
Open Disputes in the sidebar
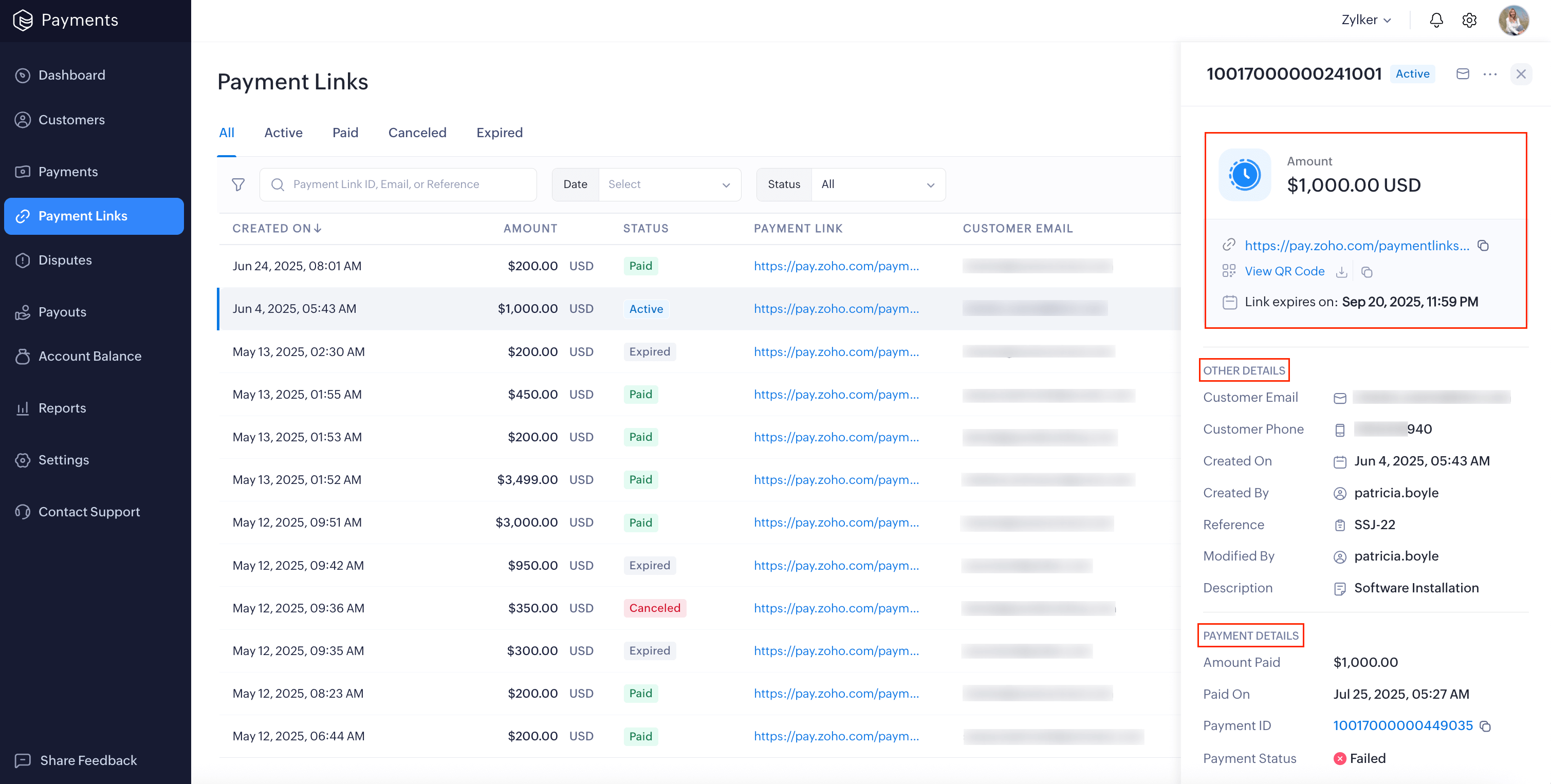click(x=65, y=260)
